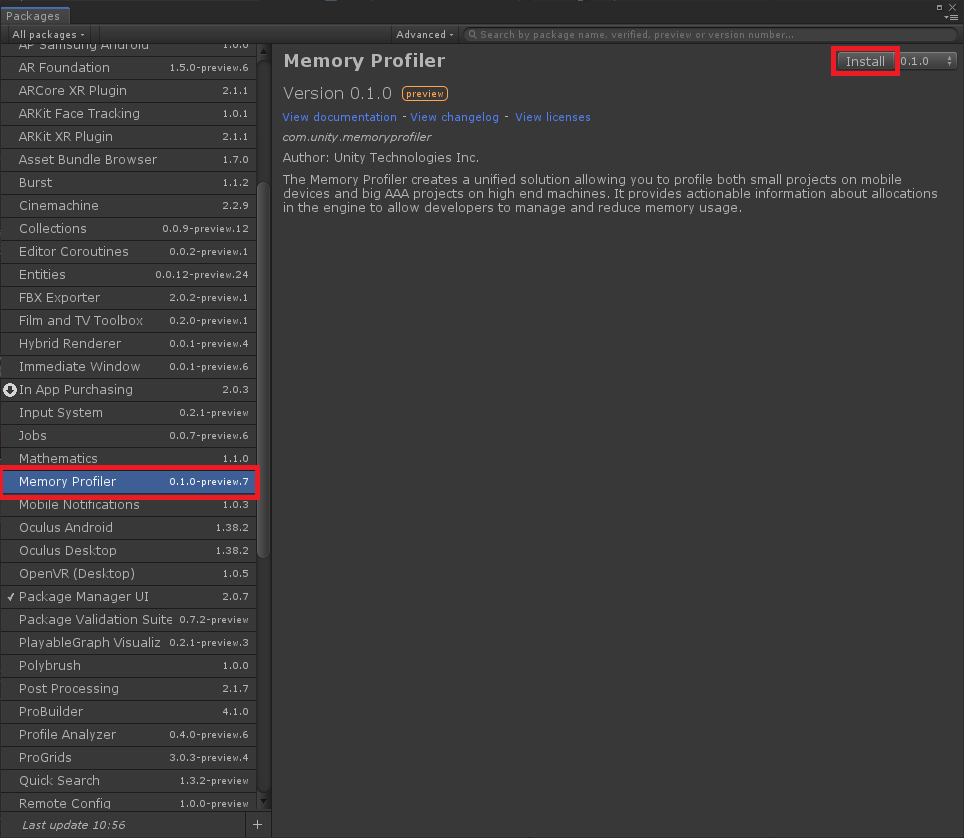The width and height of the screenshot is (964, 838).
Task: Select the Mobile Notifications package
Action: (128, 505)
